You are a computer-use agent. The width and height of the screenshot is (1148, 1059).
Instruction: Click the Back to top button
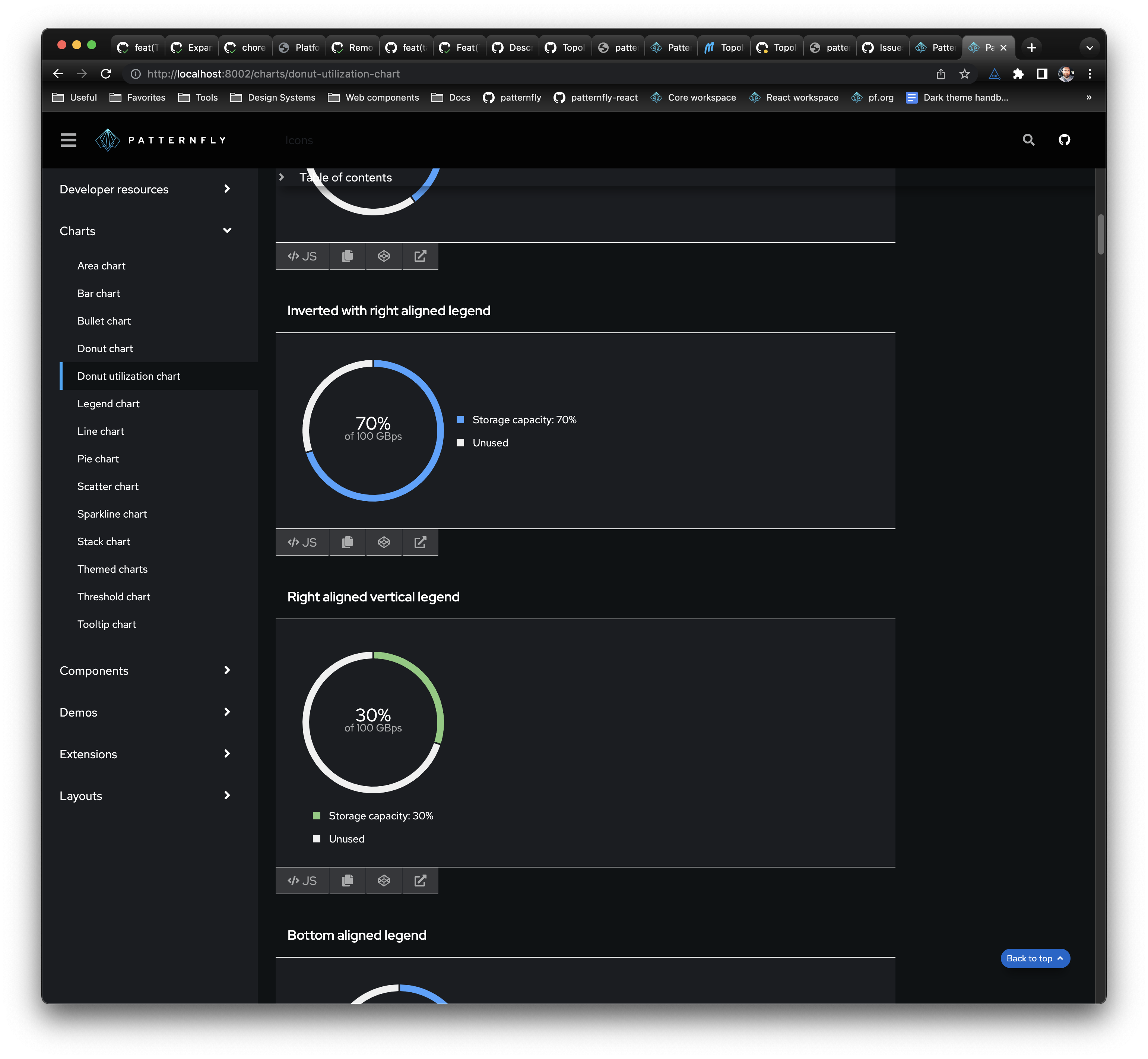[1034, 958]
